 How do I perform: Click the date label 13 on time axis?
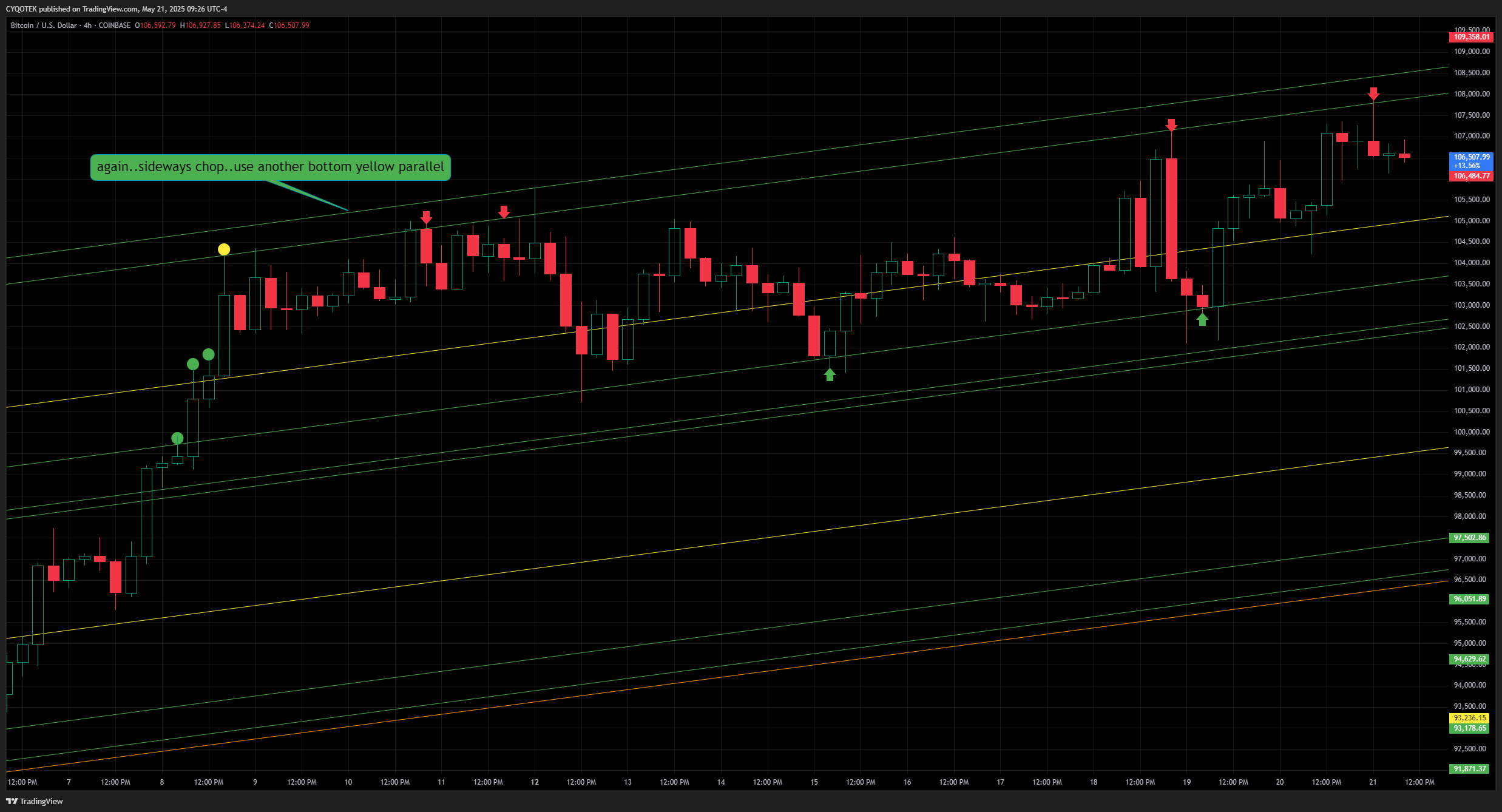click(628, 782)
